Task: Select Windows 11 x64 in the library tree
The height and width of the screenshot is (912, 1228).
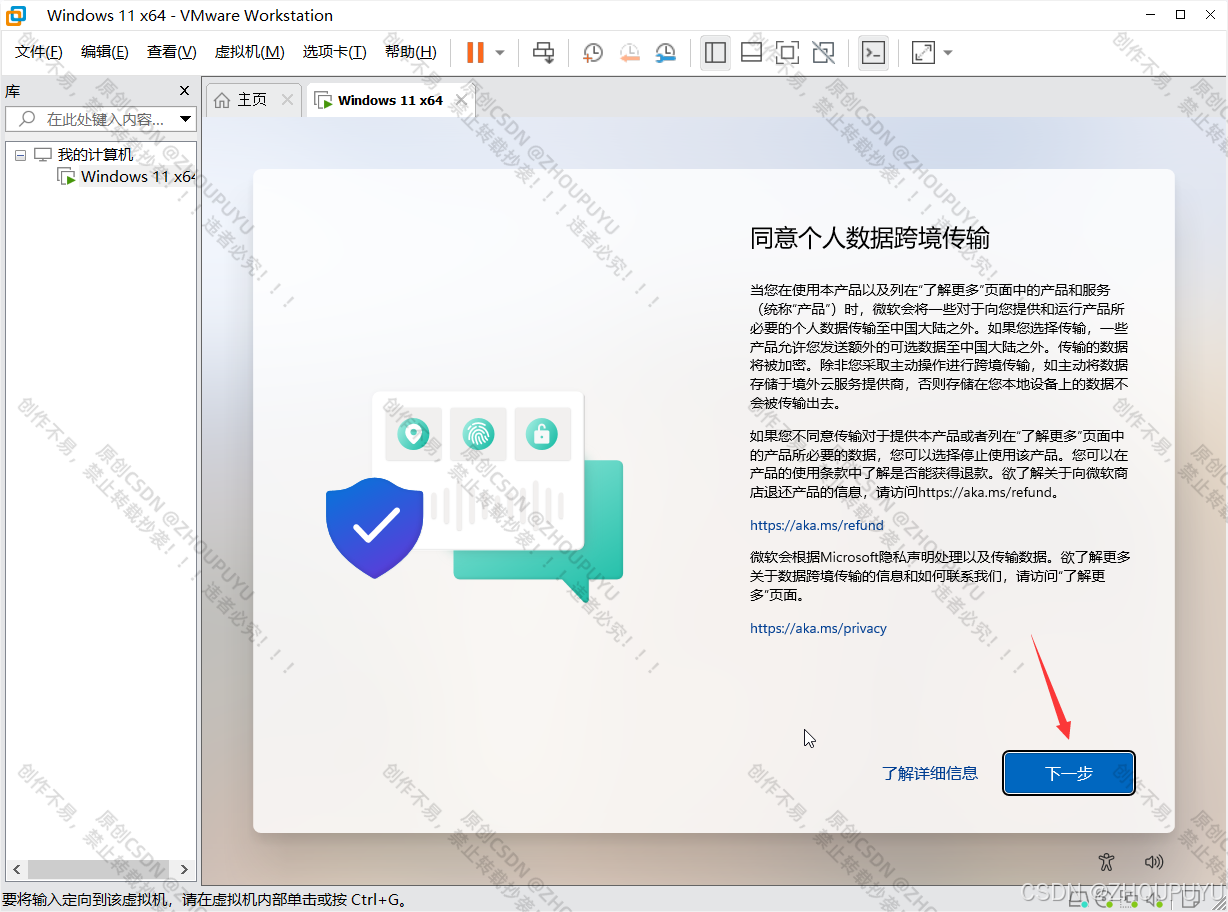Action: click(138, 176)
